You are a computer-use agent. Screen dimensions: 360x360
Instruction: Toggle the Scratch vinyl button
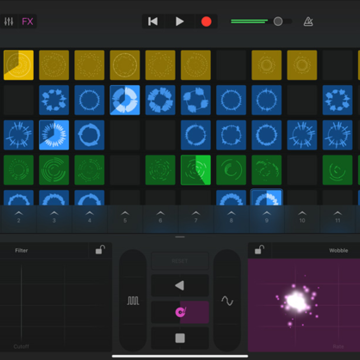180,312
